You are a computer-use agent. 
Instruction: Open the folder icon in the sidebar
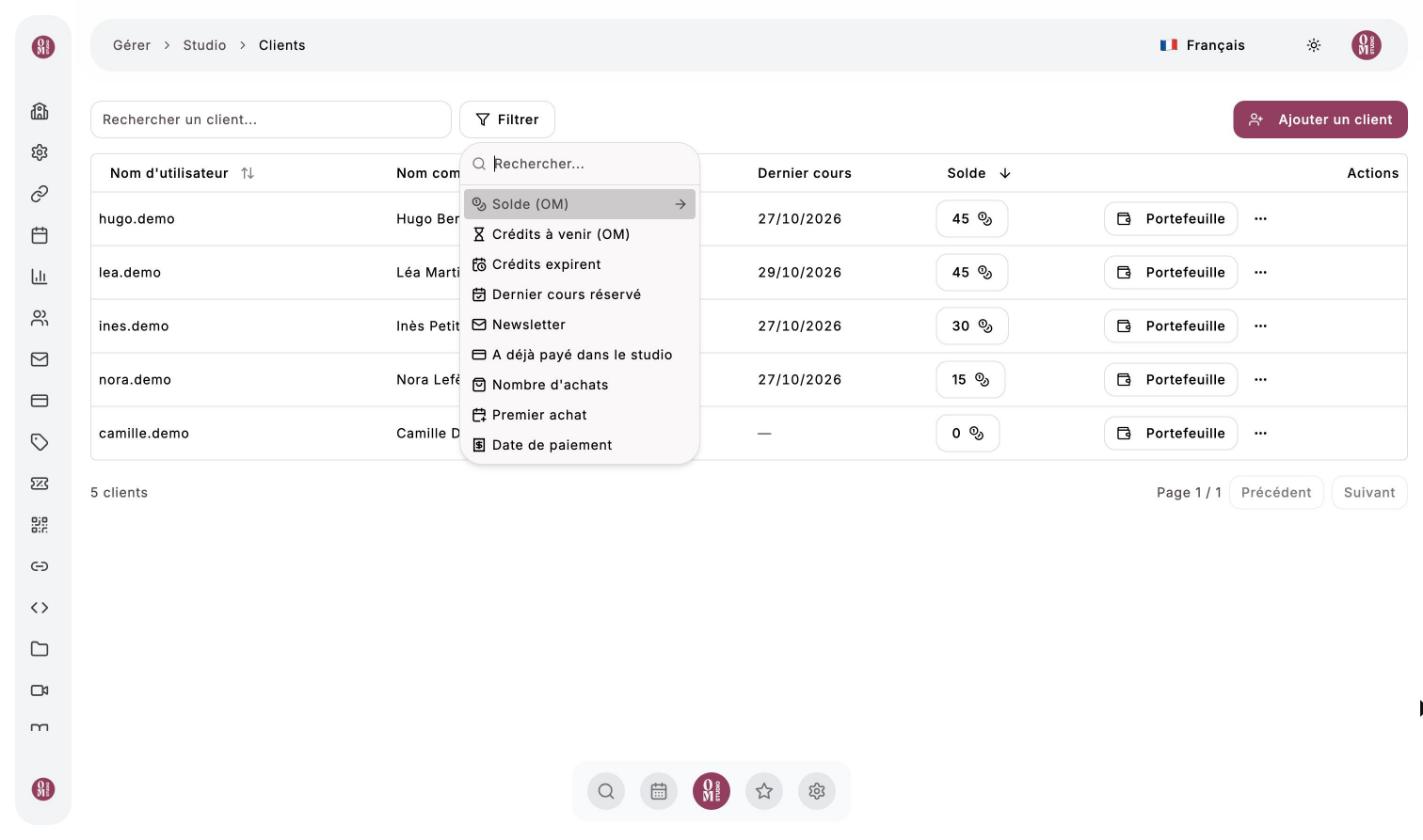click(40, 649)
